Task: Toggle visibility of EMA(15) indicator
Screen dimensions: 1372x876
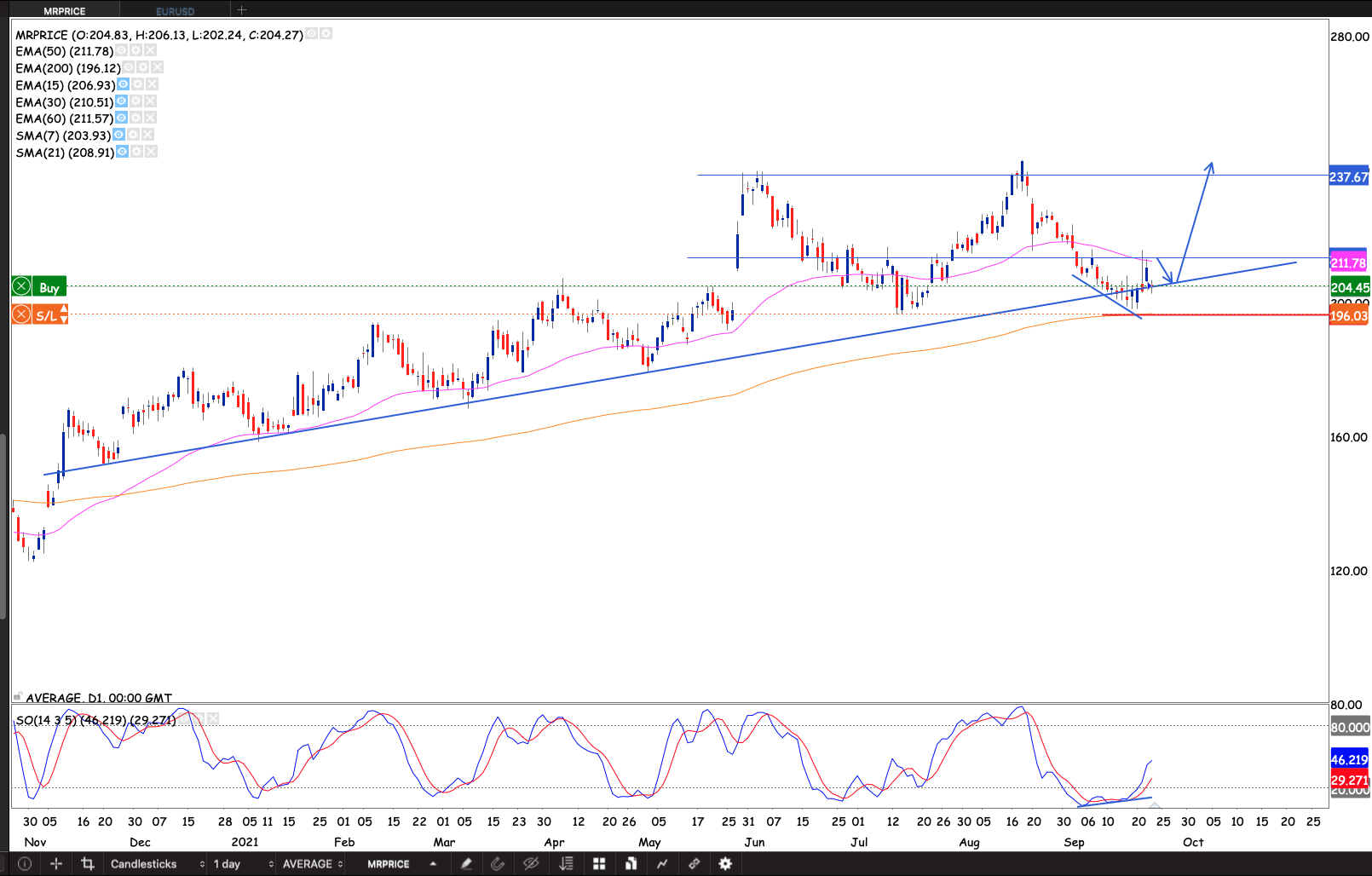Action: [x=124, y=84]
